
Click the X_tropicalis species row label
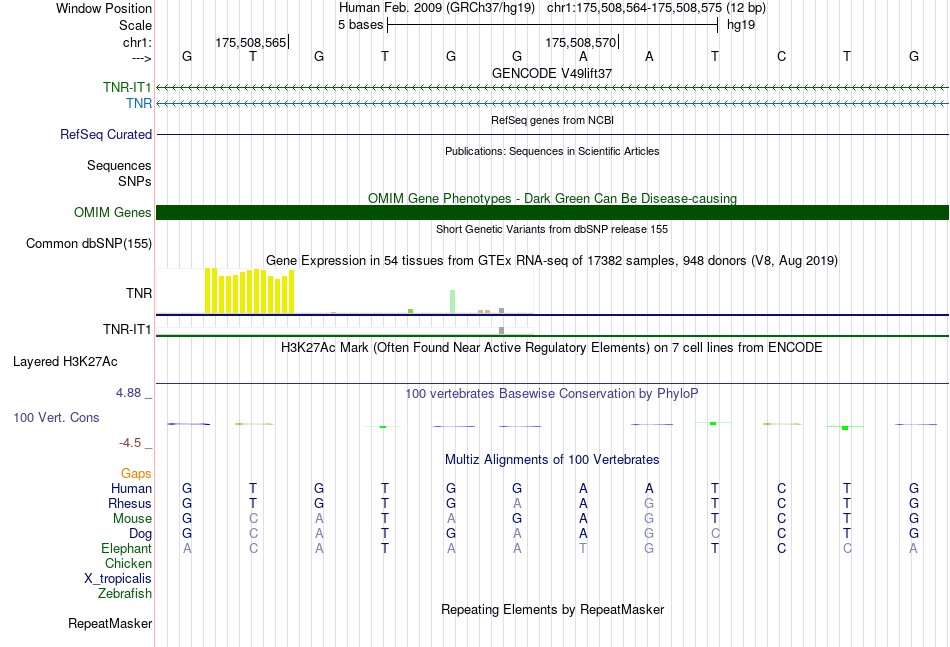tap(118, 579)
